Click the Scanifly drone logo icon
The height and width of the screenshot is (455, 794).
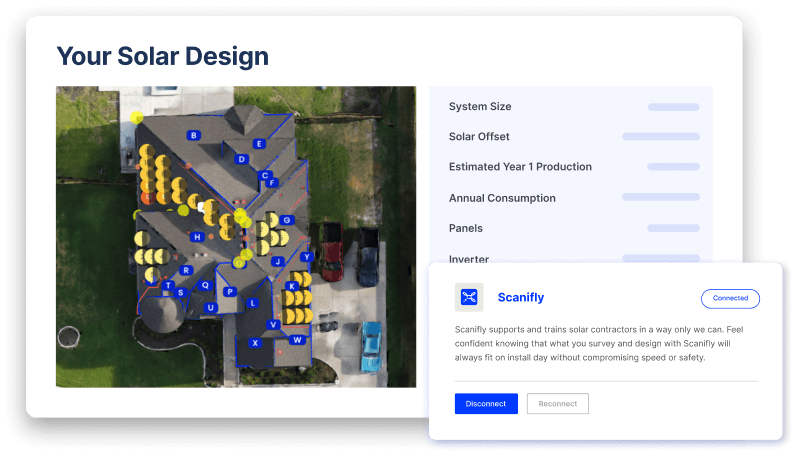coord(469,297)
